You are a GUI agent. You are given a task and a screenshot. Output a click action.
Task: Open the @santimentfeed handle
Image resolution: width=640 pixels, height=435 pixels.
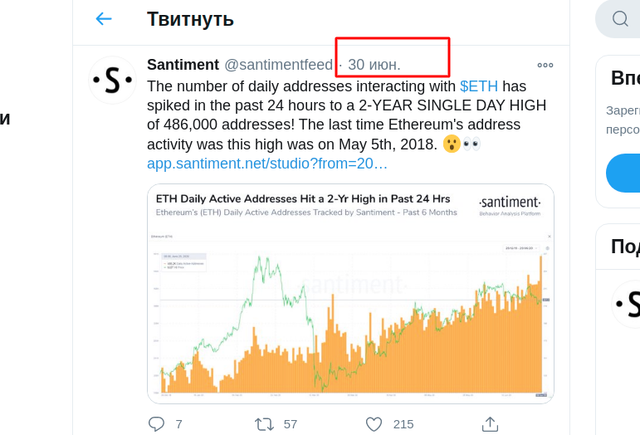[x=278, y=64]
